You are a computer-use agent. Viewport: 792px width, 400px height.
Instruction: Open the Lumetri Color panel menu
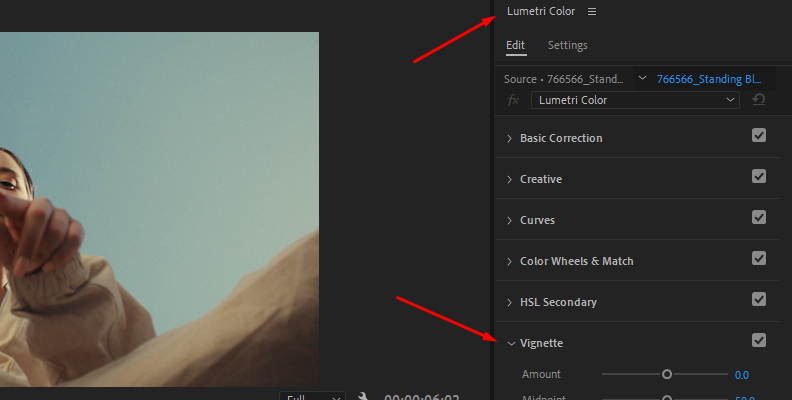tap(592, 11)
